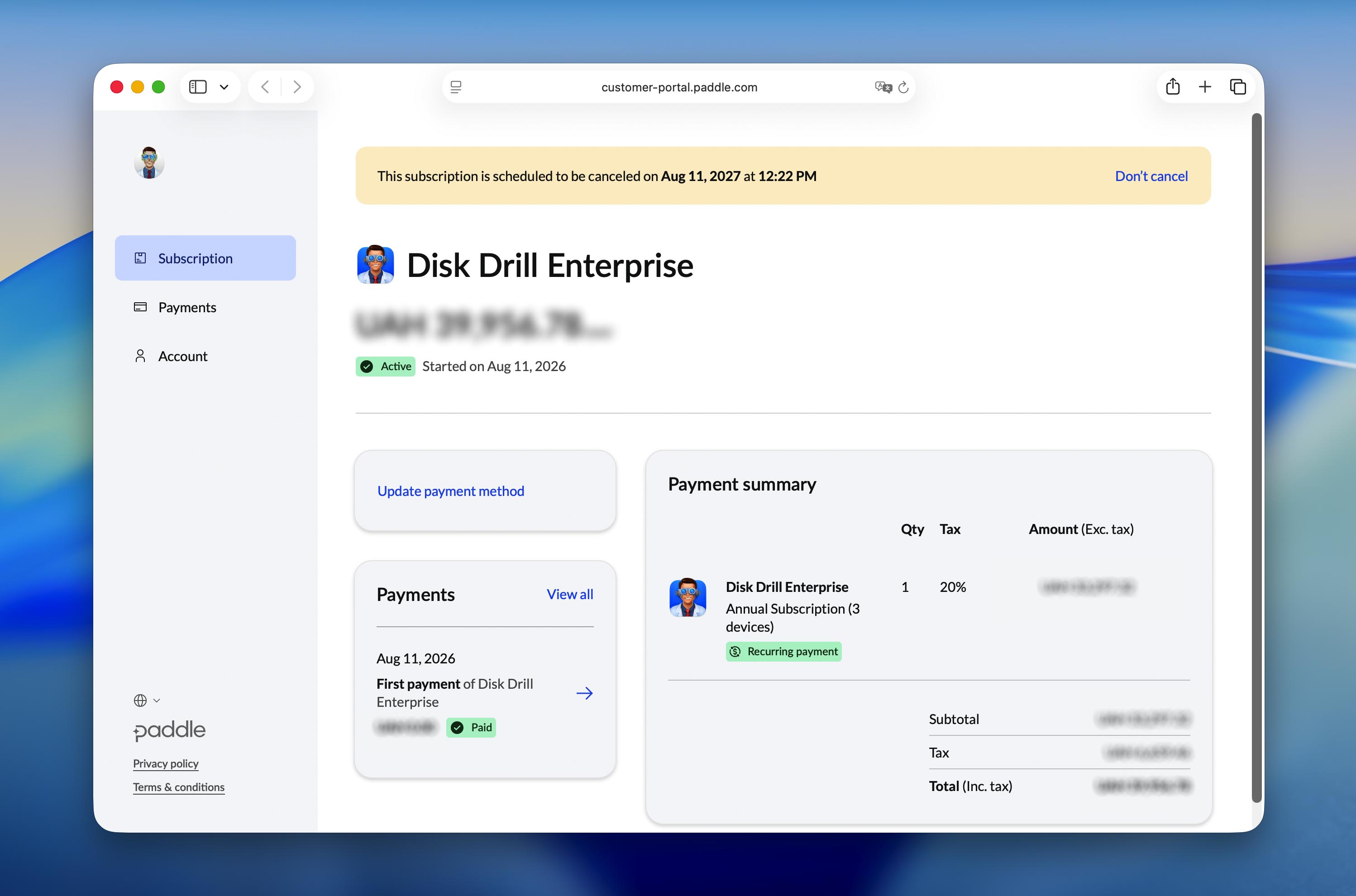Image resolution: width=1356 pixels, height=896 pixels.
Task: Zoom the window with the green button
Action: (159, 87)
